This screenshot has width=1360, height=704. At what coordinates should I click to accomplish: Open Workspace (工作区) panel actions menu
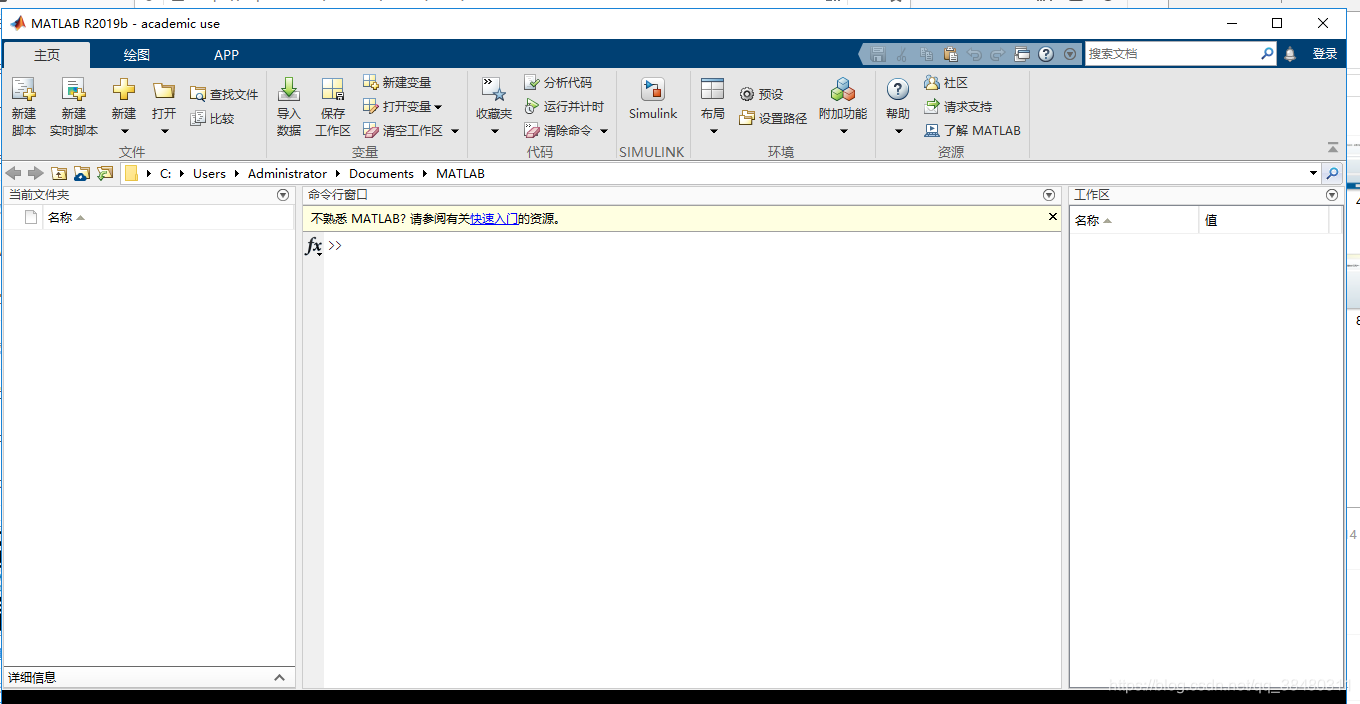tap(1332, 195)
